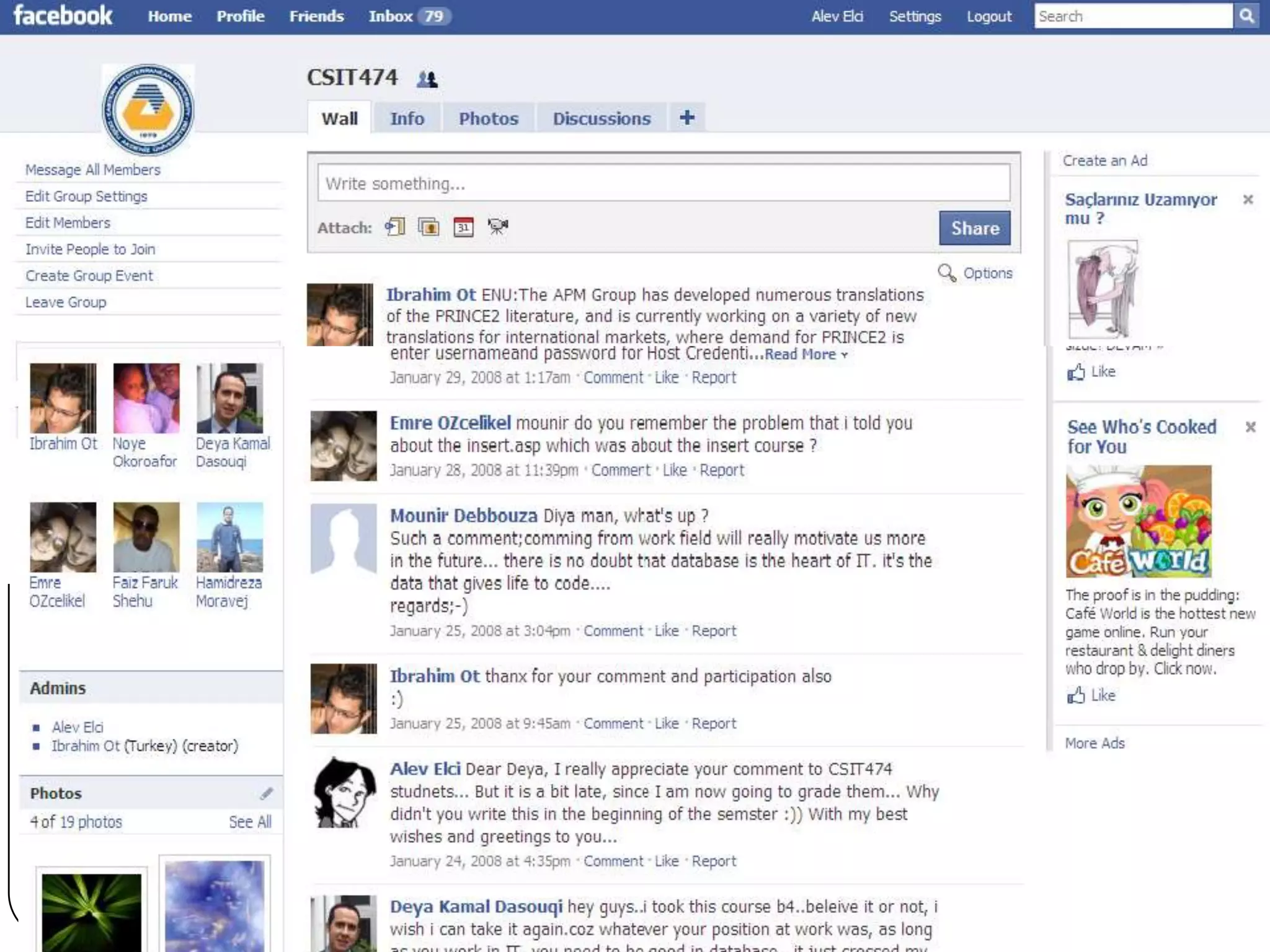The image size is (1270, 952).
Task: Attach a video using camera icon
Action: 497,227
